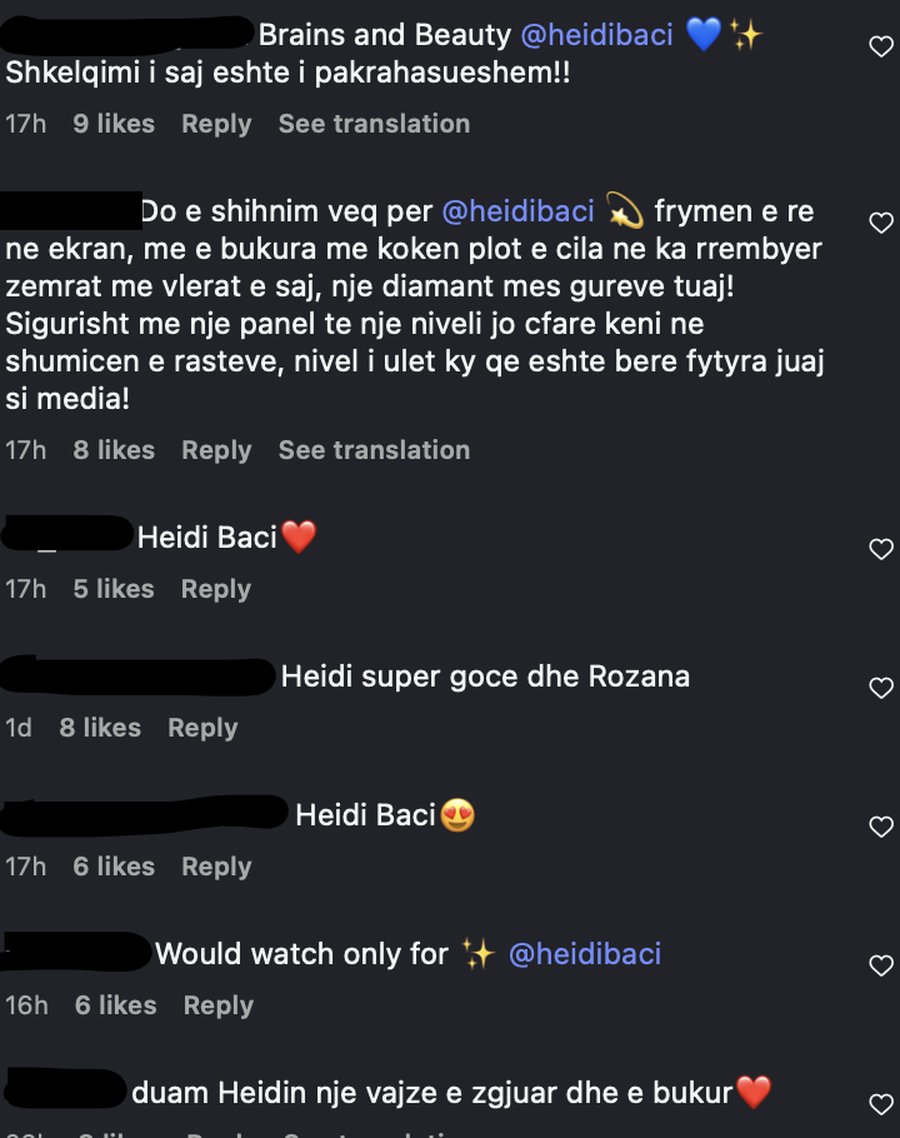Like the 'Heidi super goce dhe Rozana' comment
Image resolution: width=900 pixels, height=1138 pixels.
click(x=881, y=688)
